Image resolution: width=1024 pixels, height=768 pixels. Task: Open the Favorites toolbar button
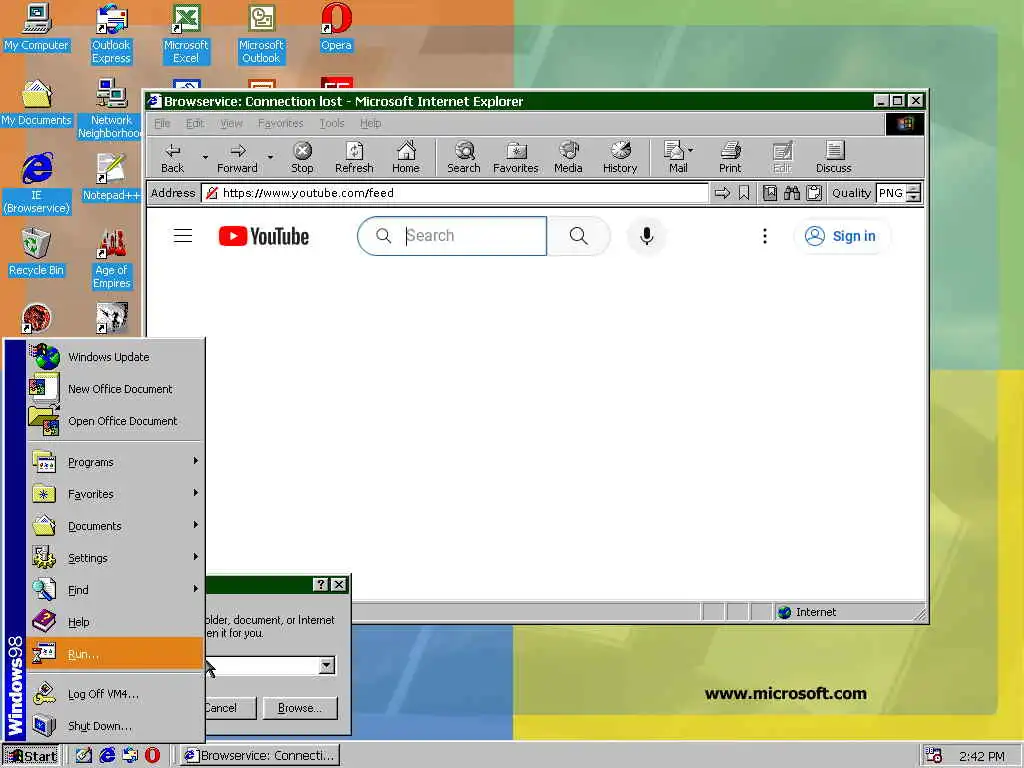tap(515, 157)
